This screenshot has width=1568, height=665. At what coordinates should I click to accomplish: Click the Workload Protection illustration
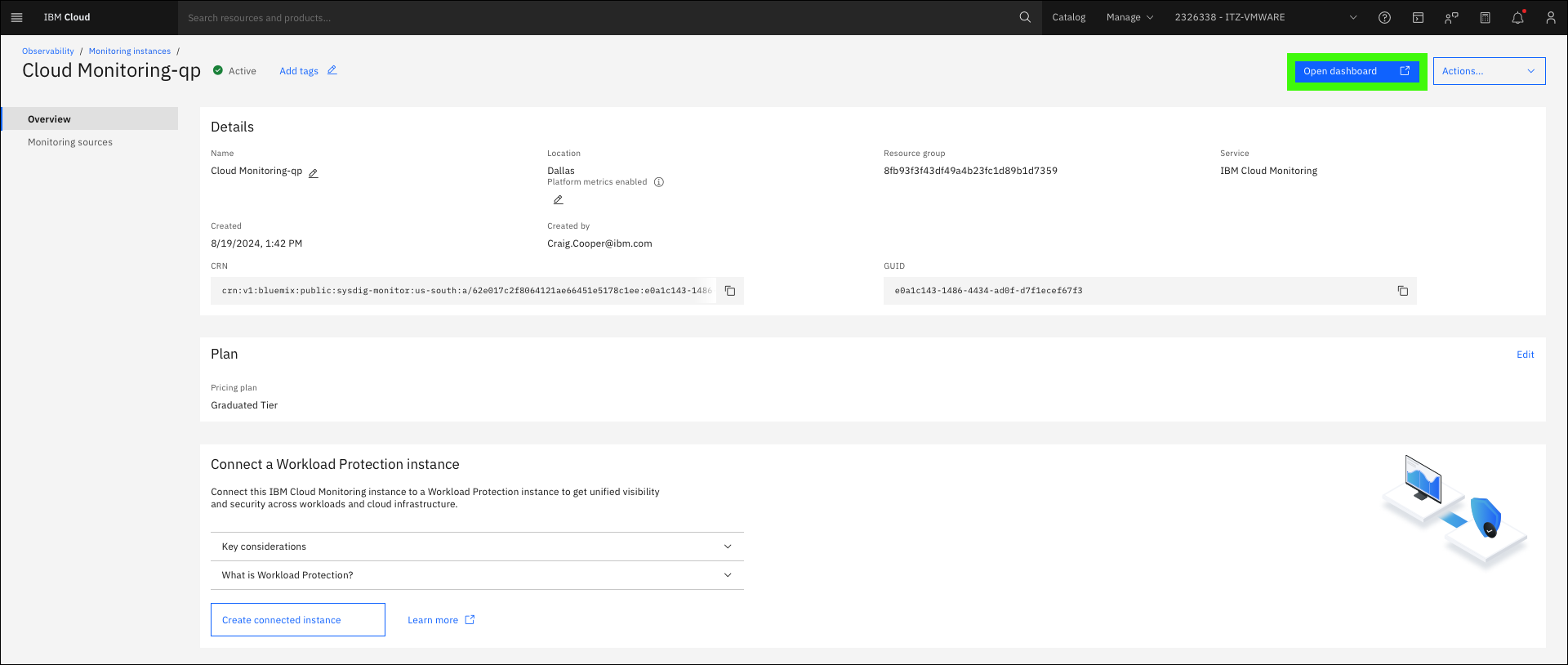(x=1454, y=511)
